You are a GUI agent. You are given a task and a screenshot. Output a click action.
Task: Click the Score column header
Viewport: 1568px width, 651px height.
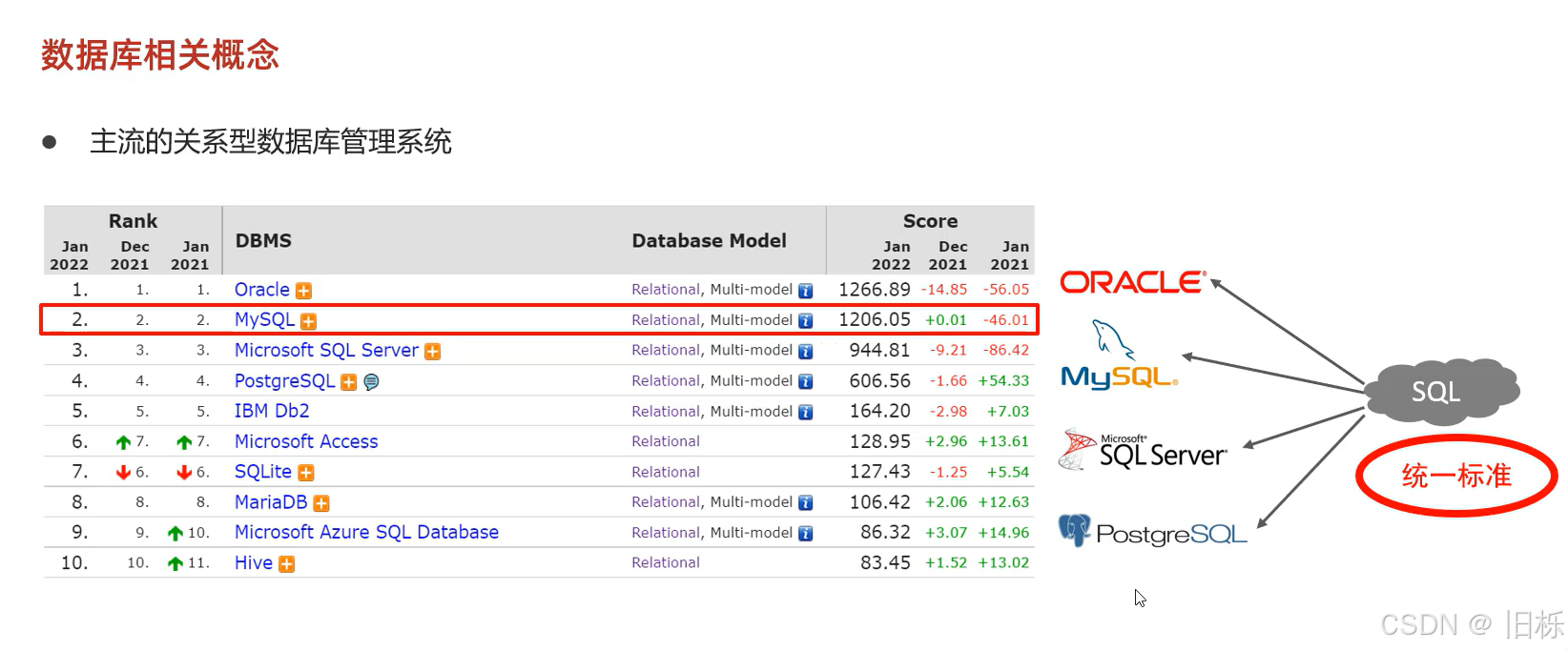[931, 221]
